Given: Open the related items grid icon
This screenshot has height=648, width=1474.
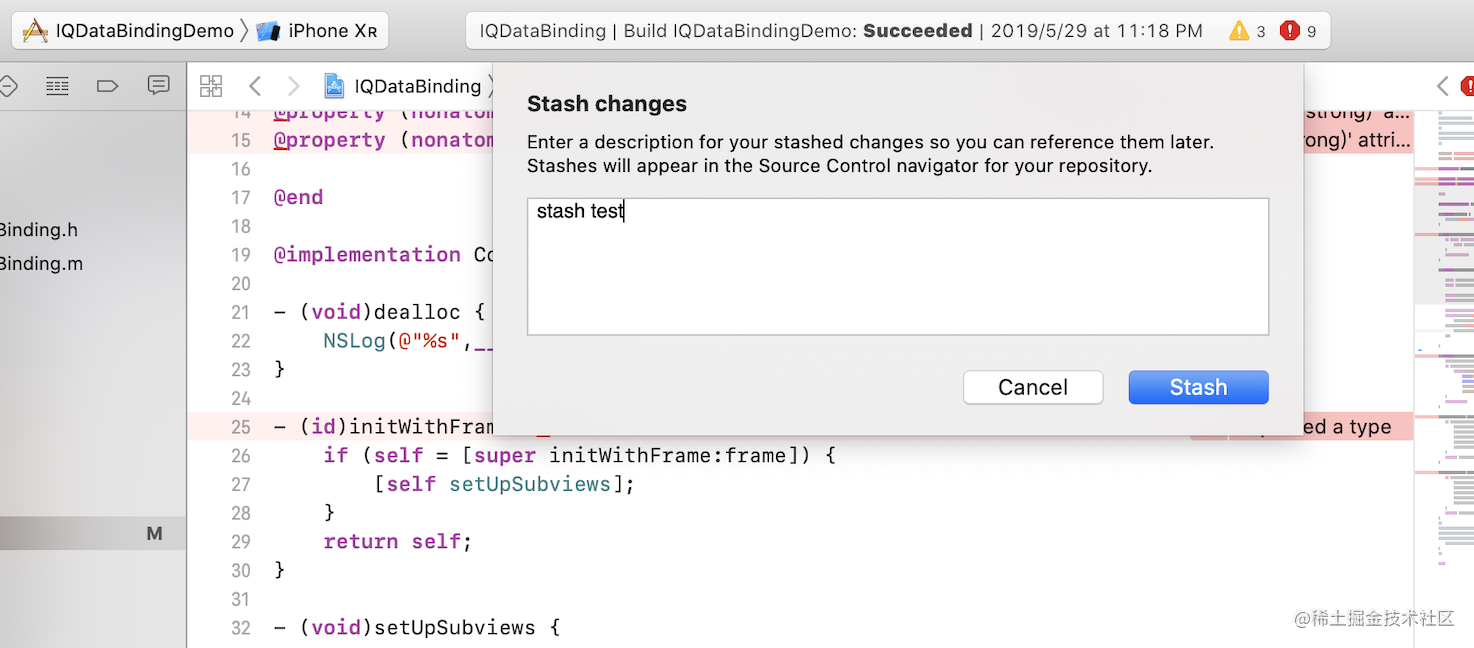Looking at the screenshot, I should [x=211, y=86].
